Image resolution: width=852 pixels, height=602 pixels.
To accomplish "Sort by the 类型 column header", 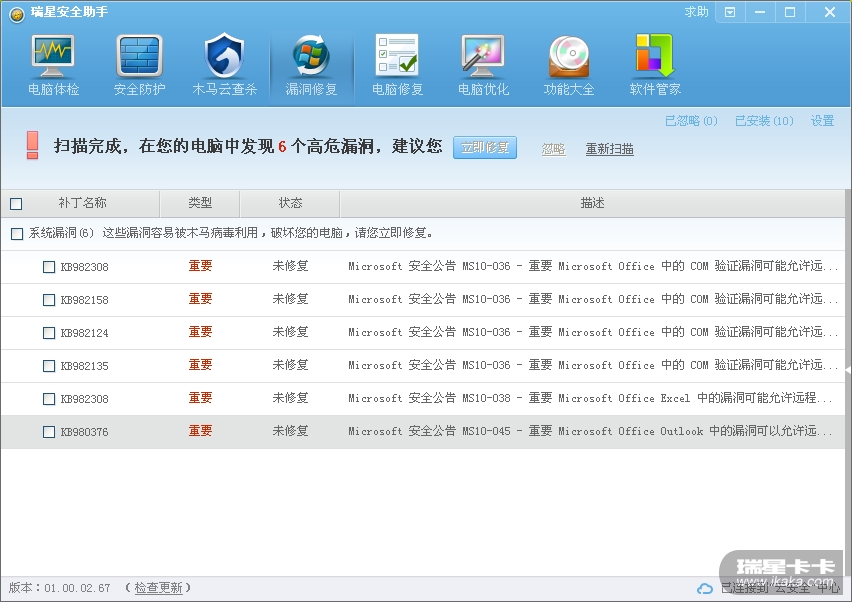I will [200, 203].
